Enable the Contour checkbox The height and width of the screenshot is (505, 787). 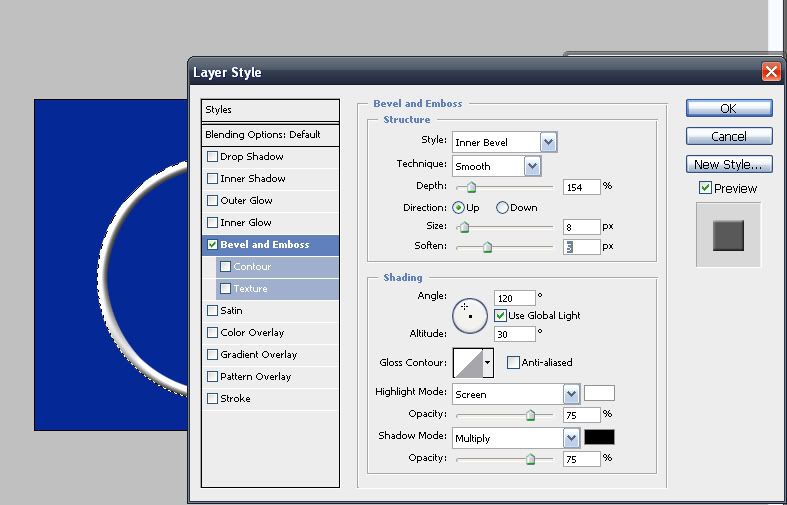225,267
